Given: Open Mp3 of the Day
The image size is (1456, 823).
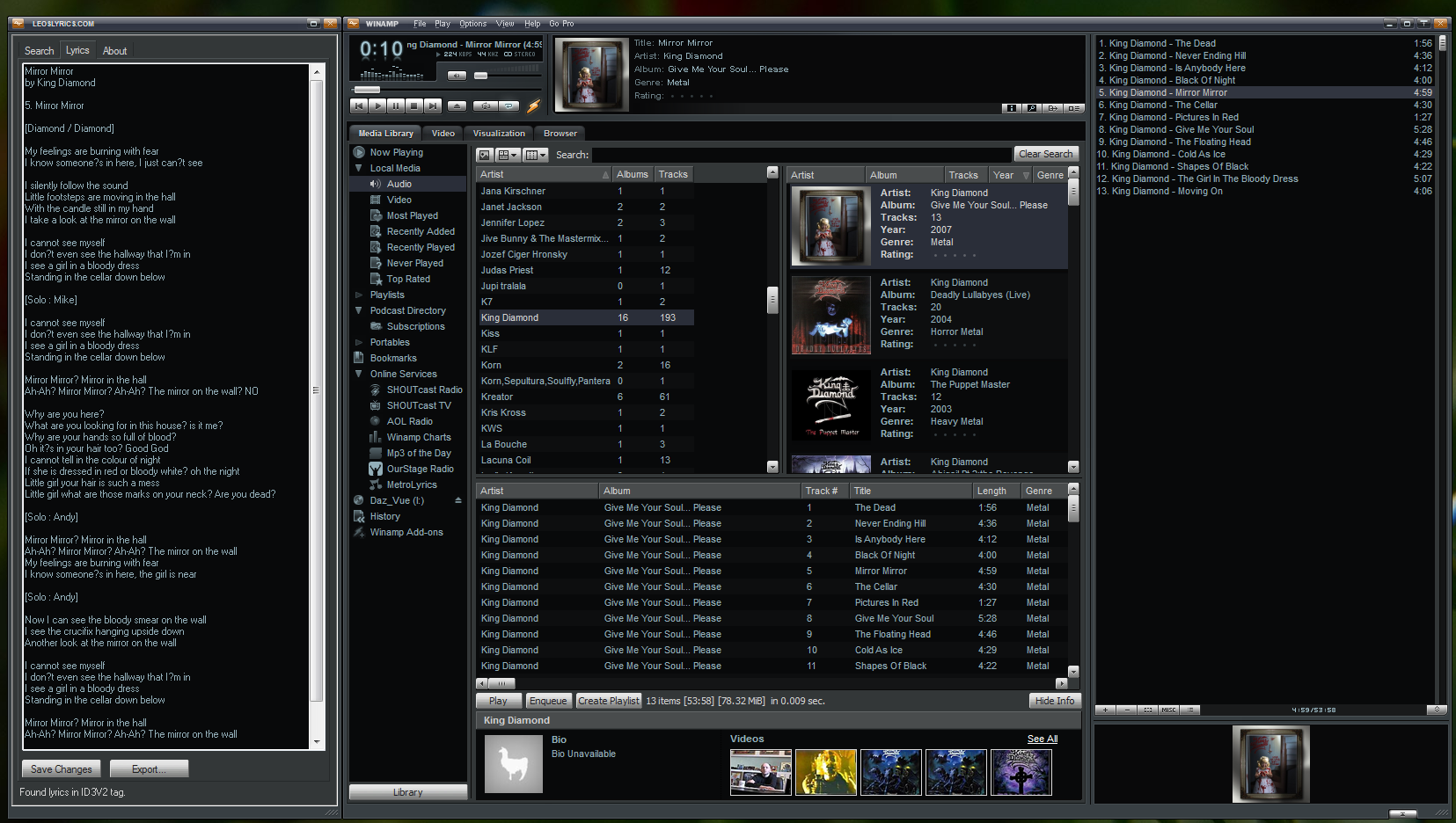Looking at the screenshot, I should 419,453.
